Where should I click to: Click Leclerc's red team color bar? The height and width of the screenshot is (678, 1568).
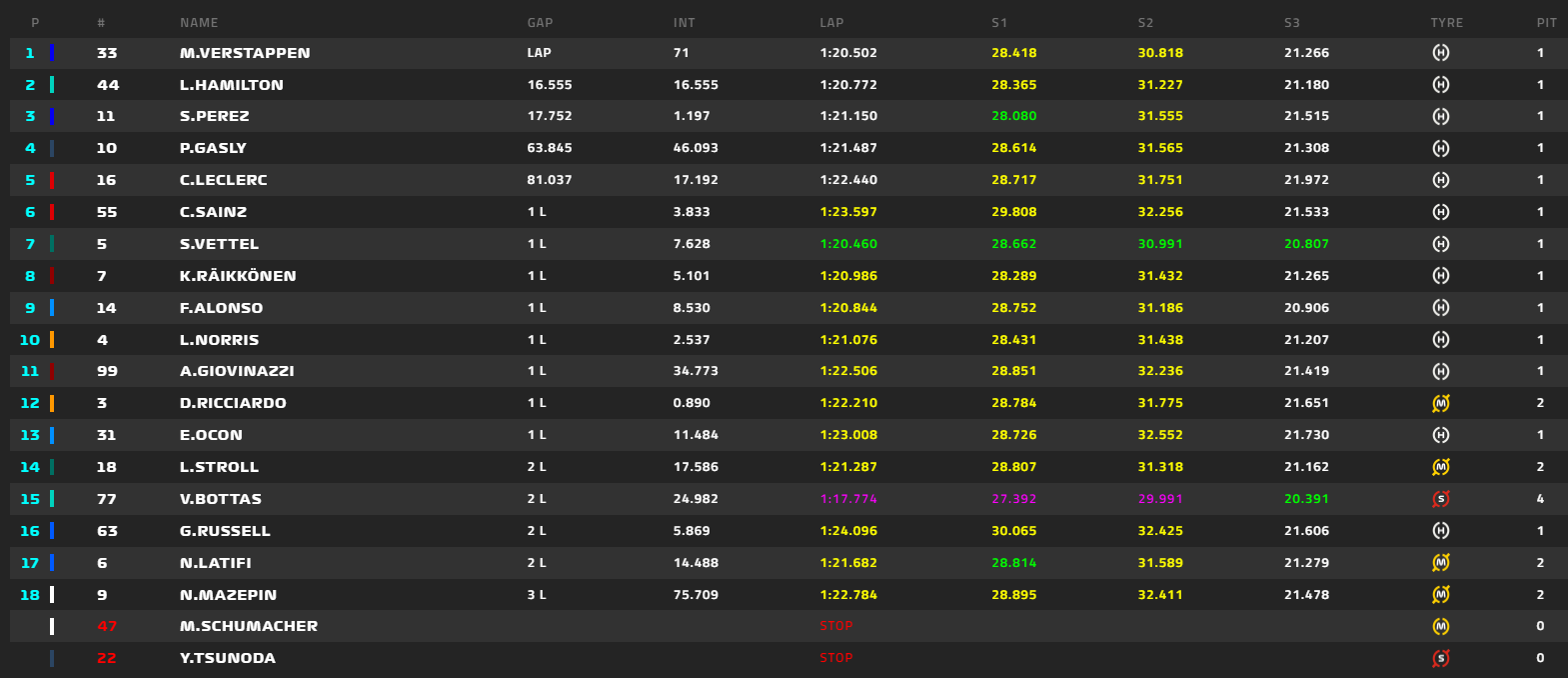pos(52,180)
